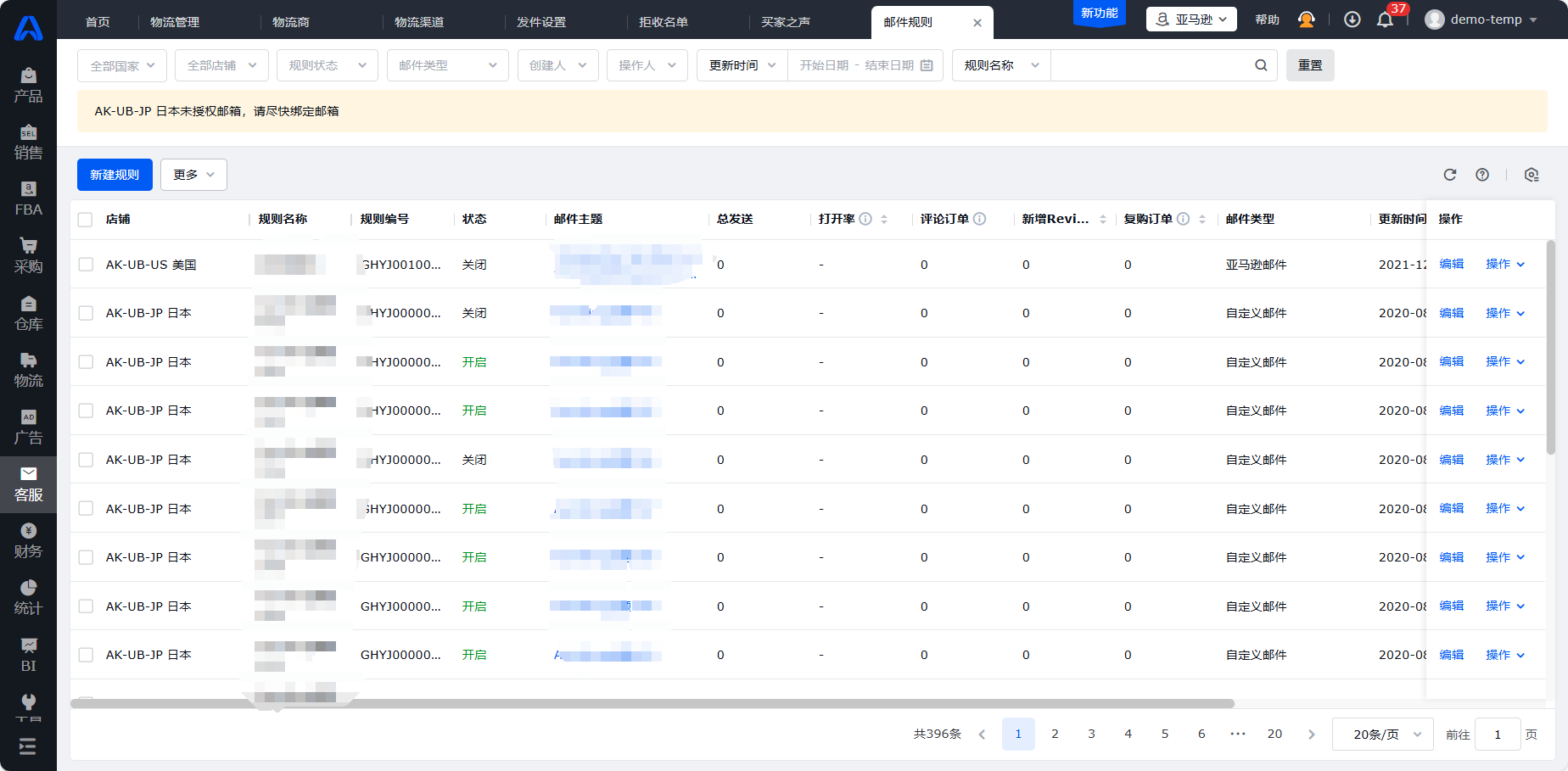Image resolution: width=1568 pixels, height=771 pixels.
Task: Open the help question-mark icon above table
Action: [x=1482, y=175]
